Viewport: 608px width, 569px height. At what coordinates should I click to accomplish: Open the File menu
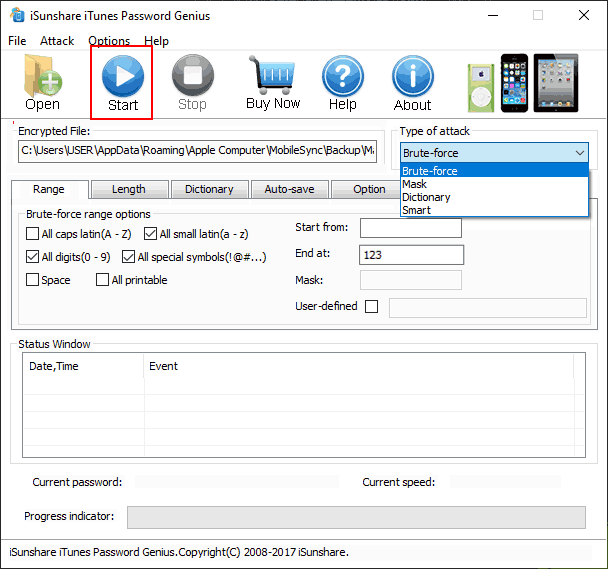coord(17,41)
